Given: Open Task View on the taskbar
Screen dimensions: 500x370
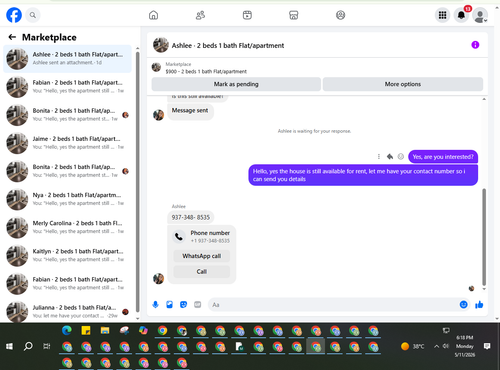Looking at the screenshot, I should point(47,346).
